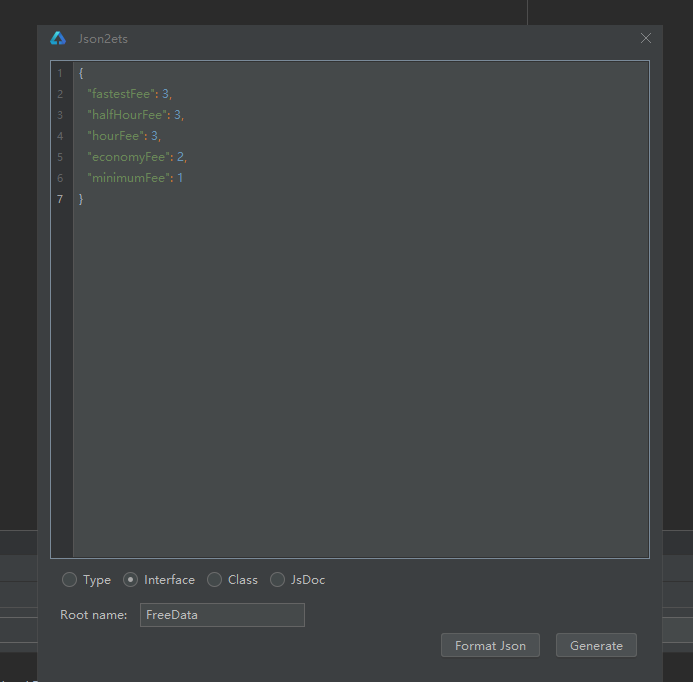The width and height of the screenshot is (693, 682).
Task: Click the "fastestFee" key in line 2
Action: coord(121,94)
